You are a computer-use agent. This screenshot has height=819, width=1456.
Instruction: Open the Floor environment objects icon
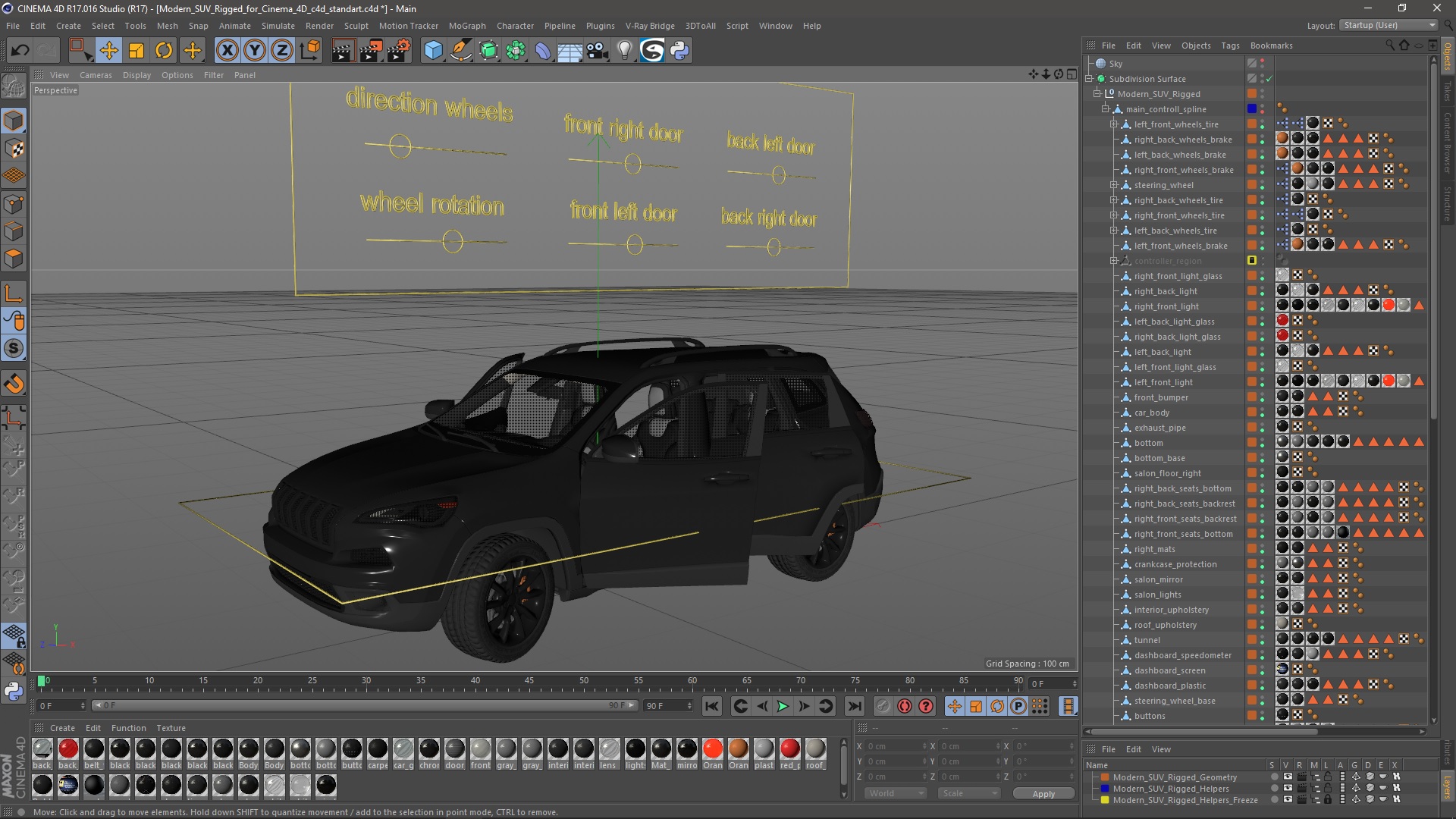[570, 51]
